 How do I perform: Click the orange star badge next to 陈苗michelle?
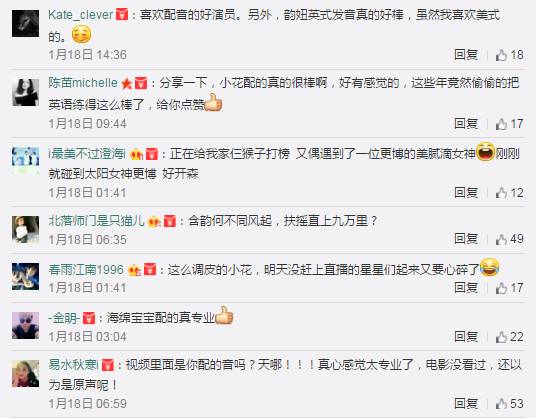(x=126, y=83)
